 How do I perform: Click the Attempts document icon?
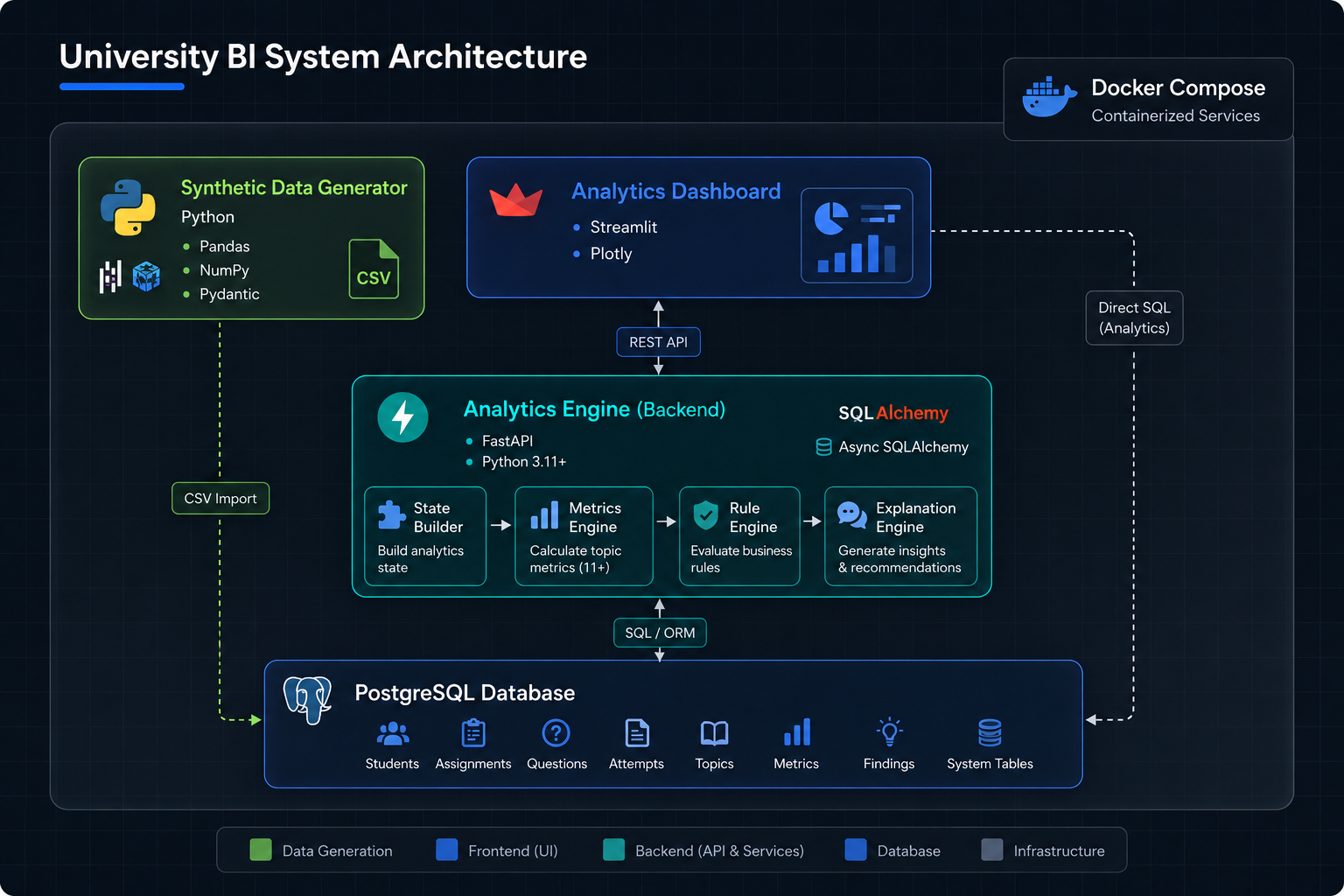point(637,732)
